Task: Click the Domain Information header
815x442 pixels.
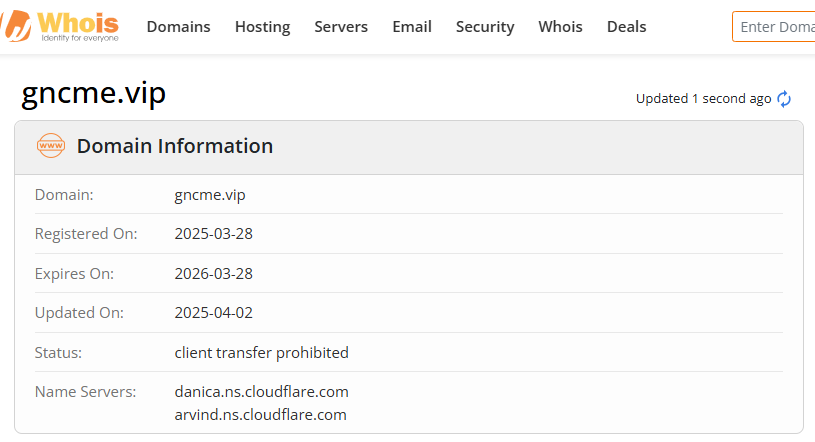Action: [175, 146]
